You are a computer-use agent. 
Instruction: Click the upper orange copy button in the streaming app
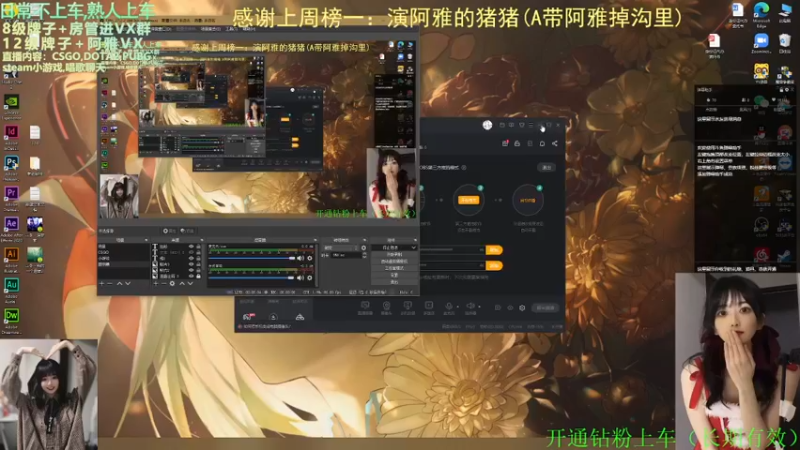pos(494,250)
